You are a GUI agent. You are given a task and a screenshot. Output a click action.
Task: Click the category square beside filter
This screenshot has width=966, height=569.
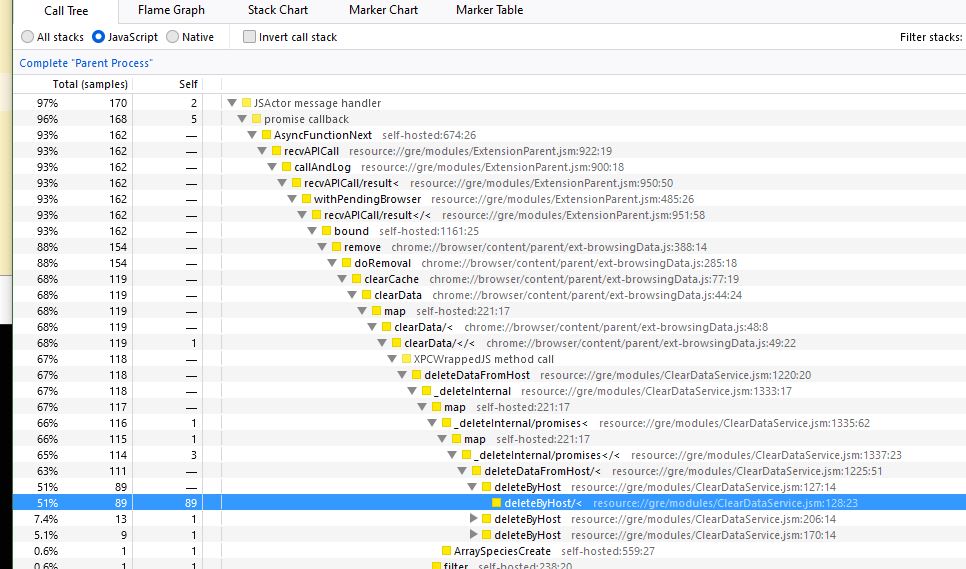(437, 565)
